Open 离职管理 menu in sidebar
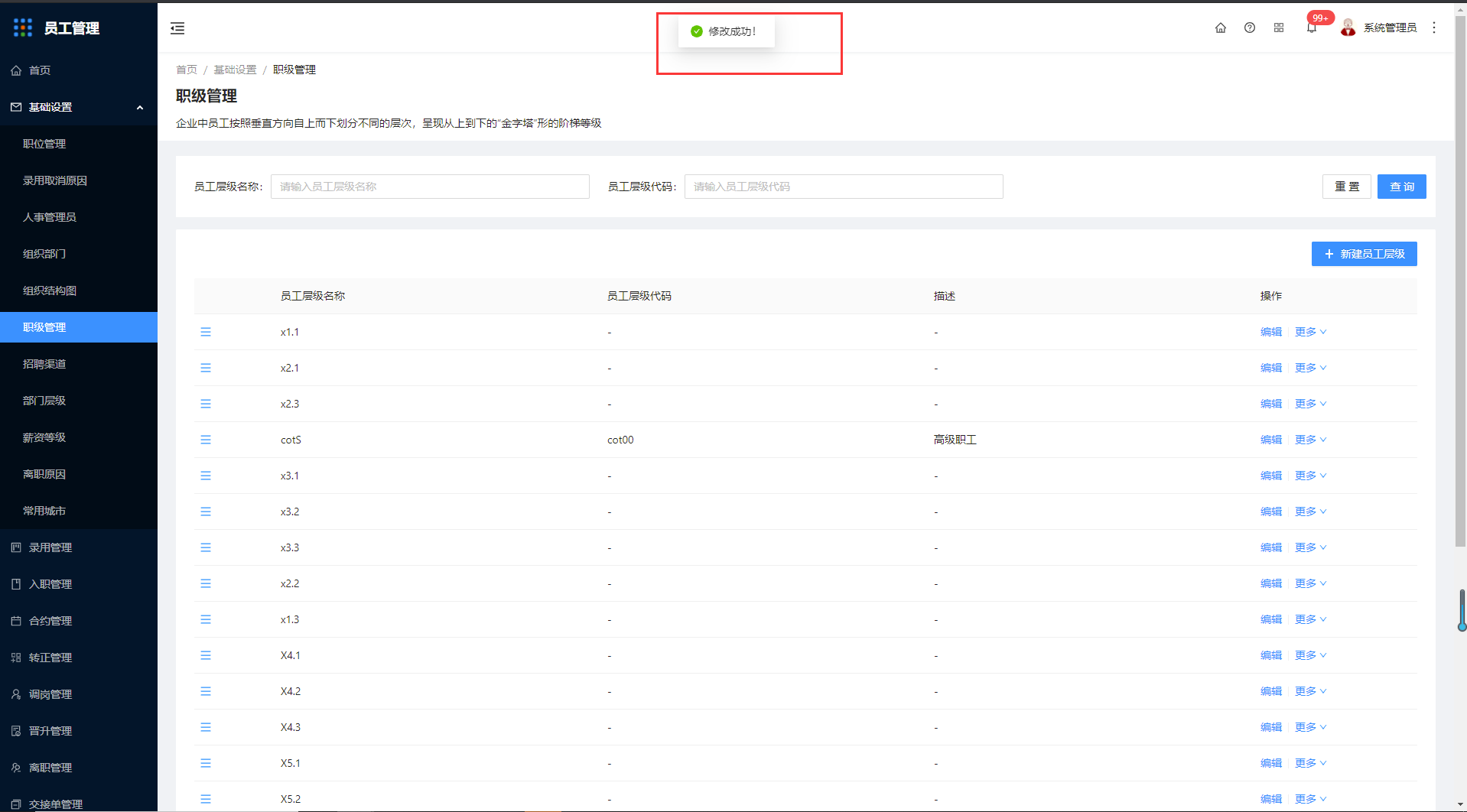1467x812 pixels. (79, 768)
